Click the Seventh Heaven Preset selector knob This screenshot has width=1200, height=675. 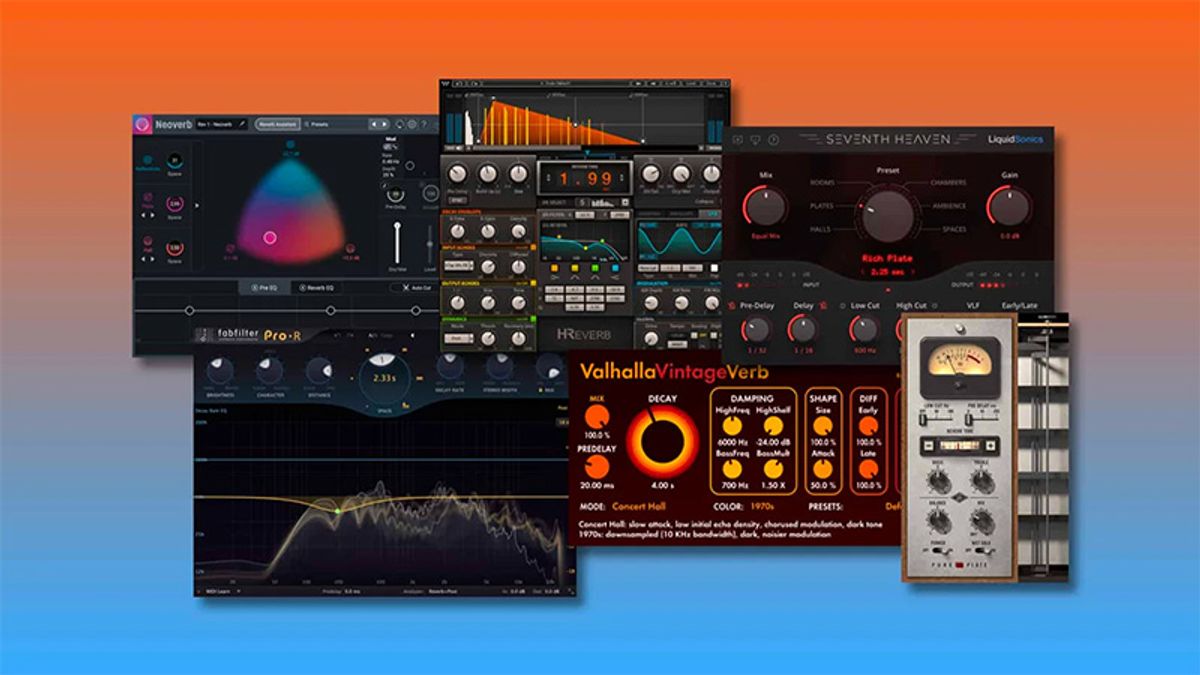point(887,214)
